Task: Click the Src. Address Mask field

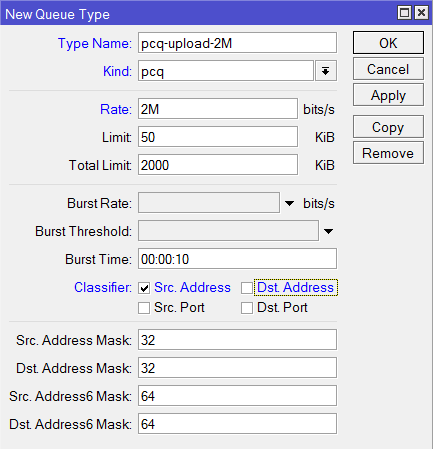Action: tap(237, 340)
